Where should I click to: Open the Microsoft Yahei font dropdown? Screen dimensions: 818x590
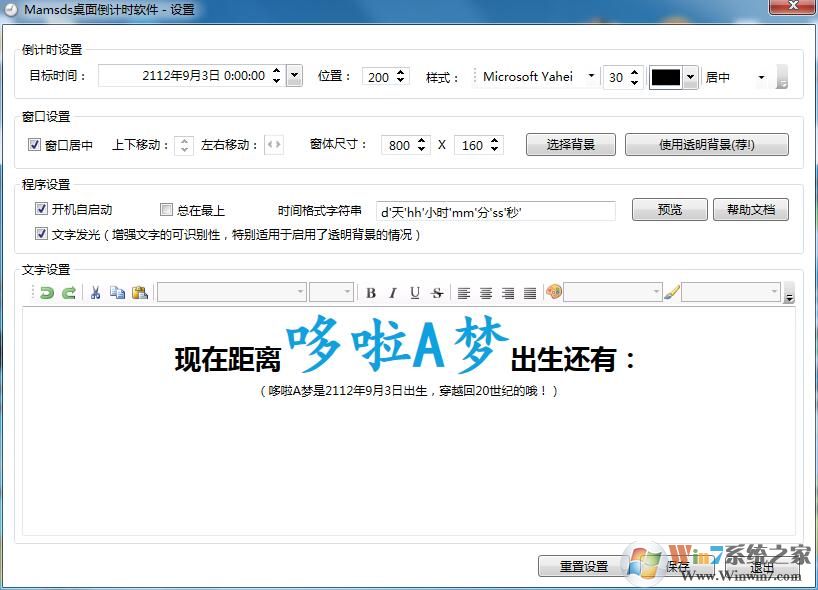click(591, 75)
